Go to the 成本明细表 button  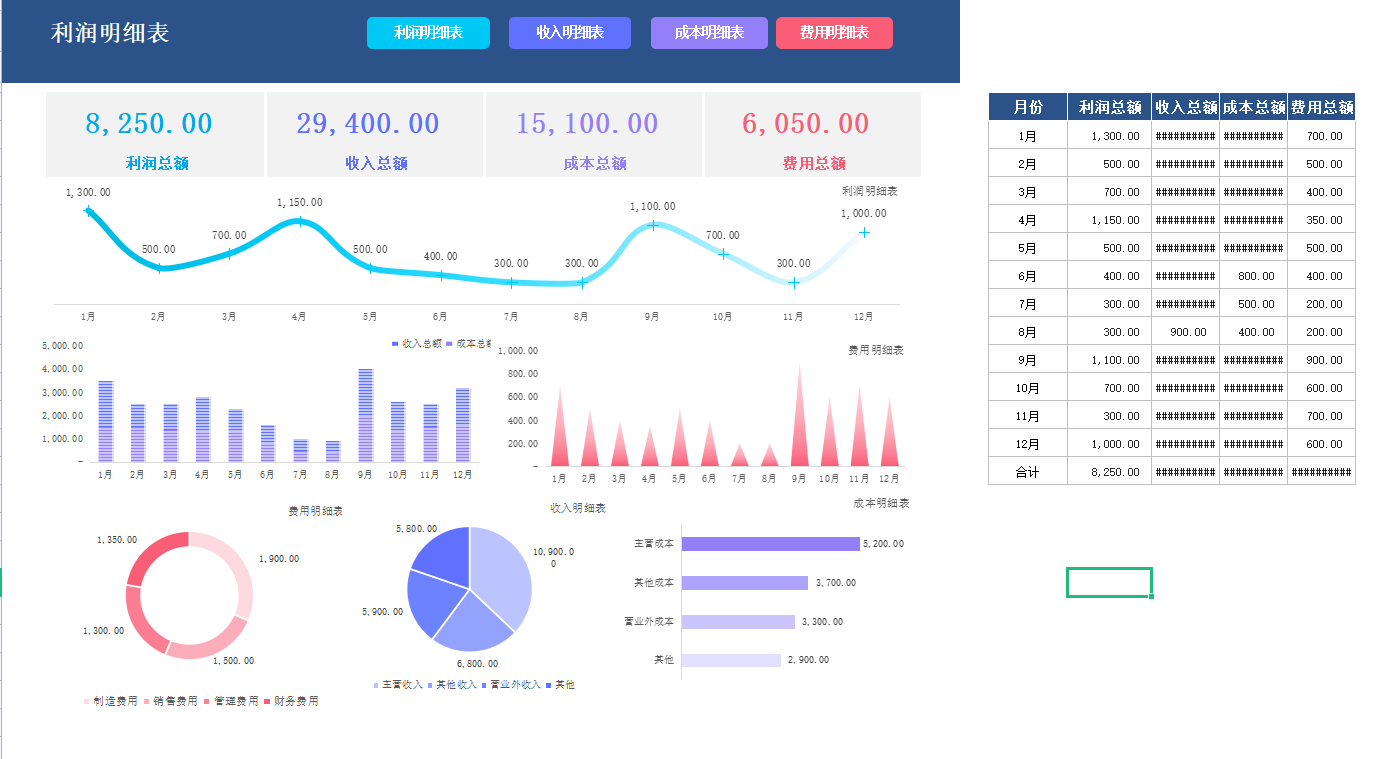[709, 33]
